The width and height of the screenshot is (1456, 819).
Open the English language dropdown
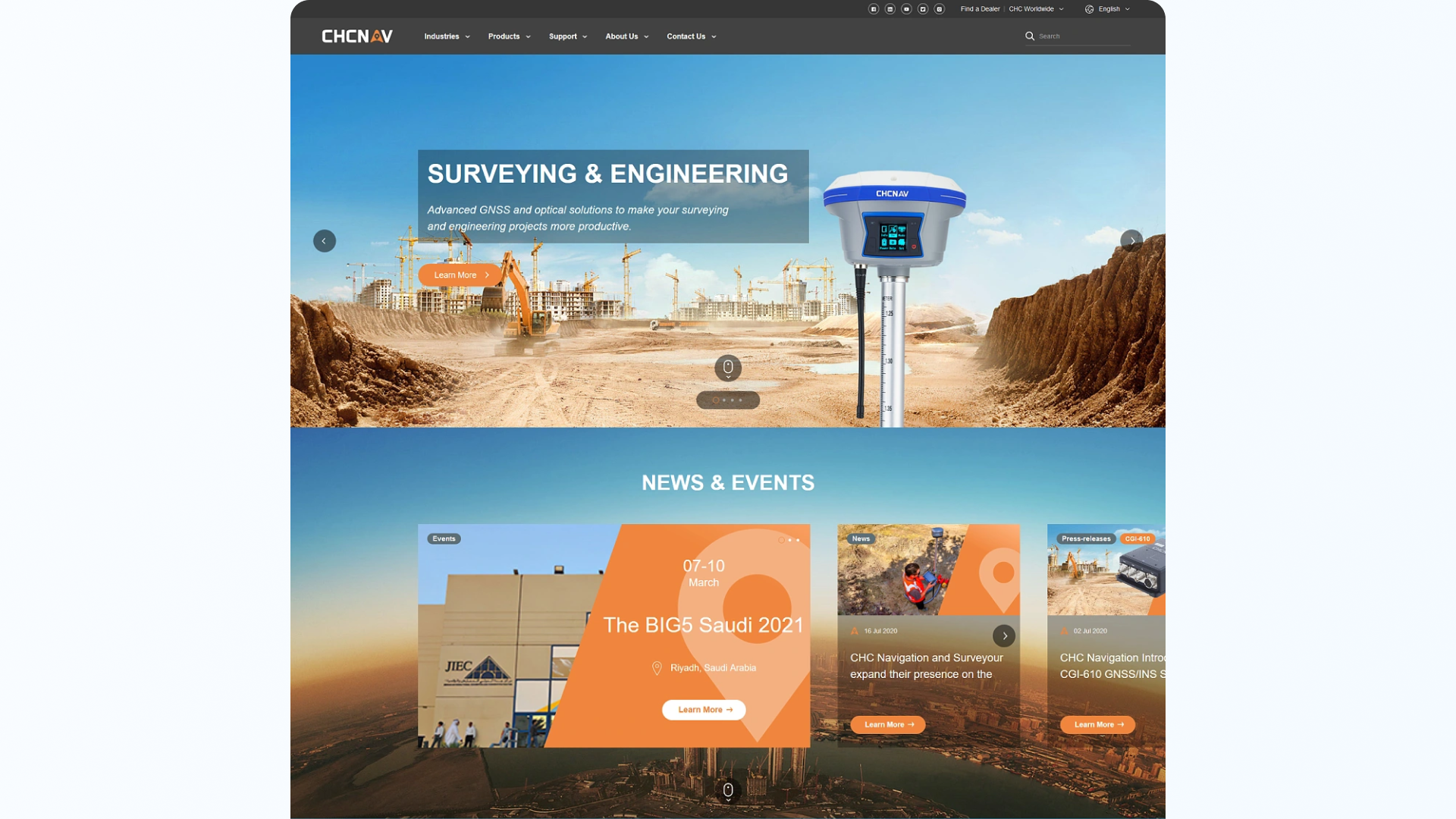click(x=1108, y=9)
